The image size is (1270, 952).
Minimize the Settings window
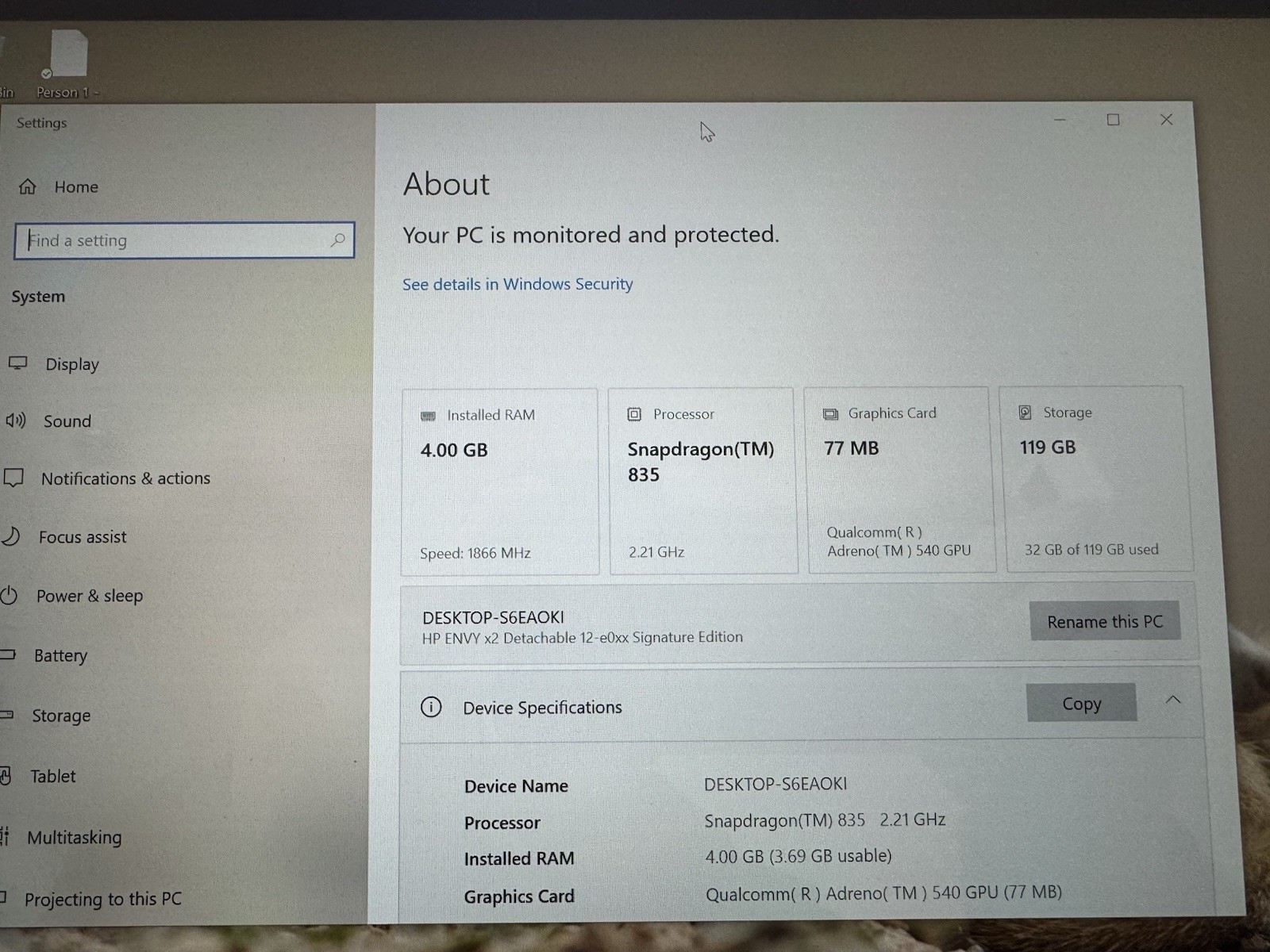coord(1060,120)
